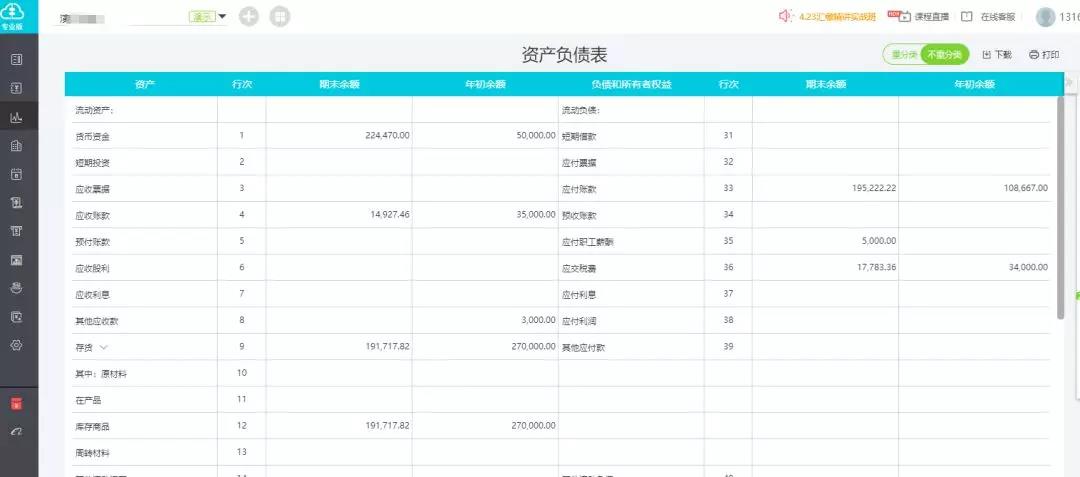Click the 短期借款 row label
This screenshot has width=1080, height=477.
[579, 137]
